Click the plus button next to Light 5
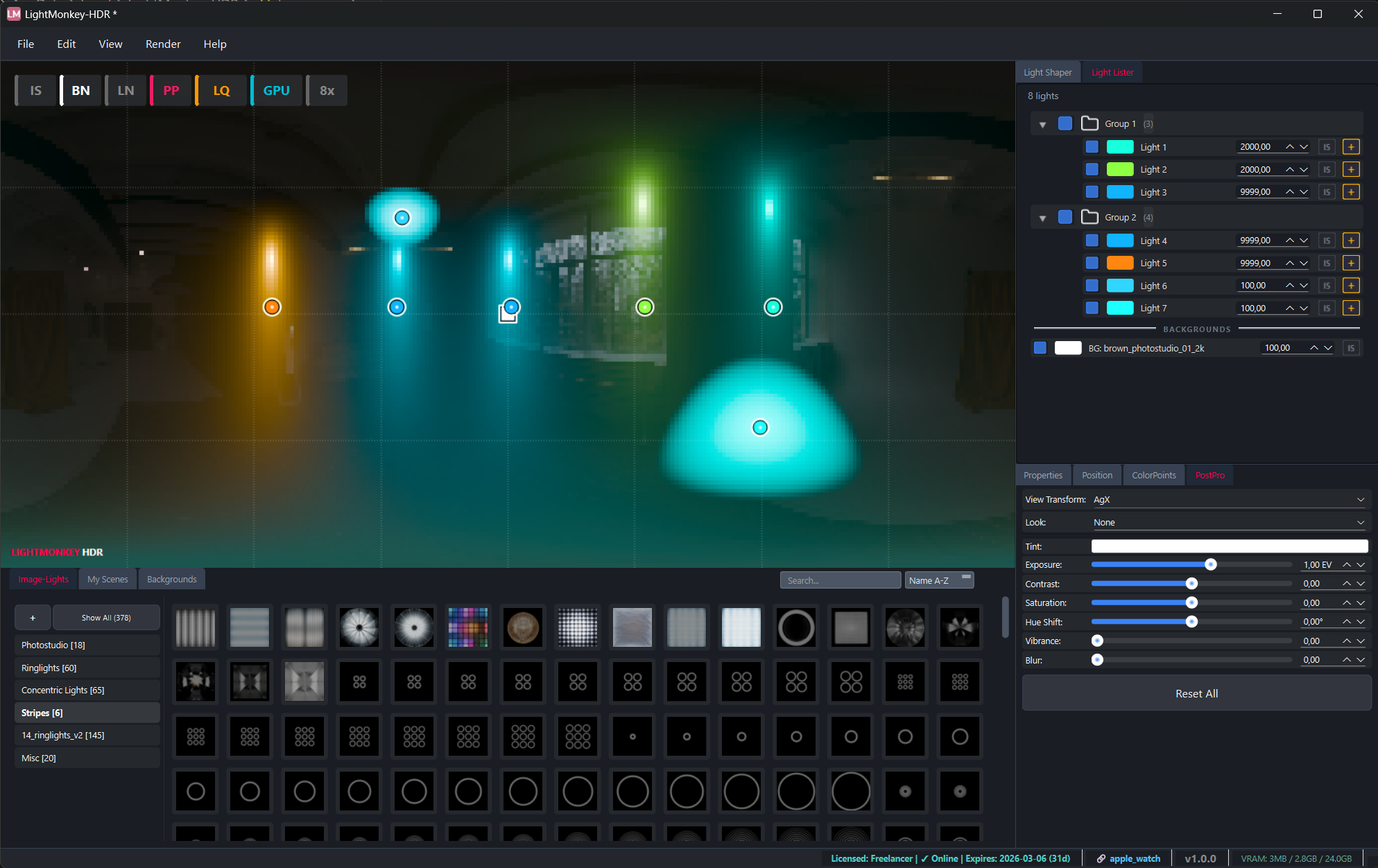 [x=1351, y=263]
